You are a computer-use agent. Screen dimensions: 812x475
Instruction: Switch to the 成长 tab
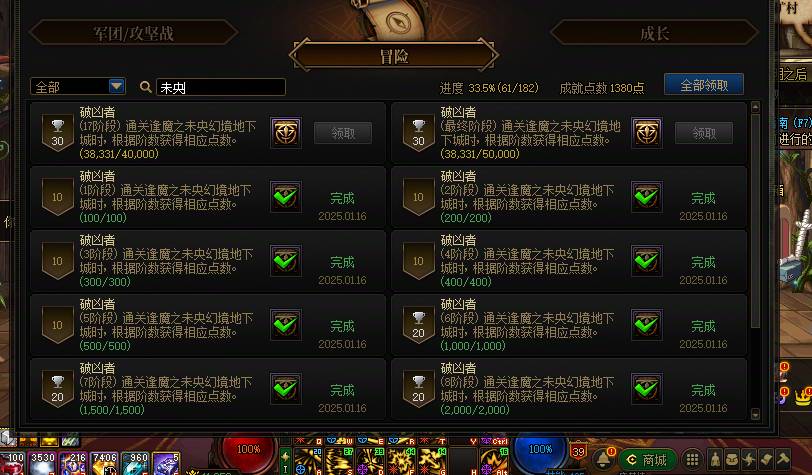click(654, 33)
